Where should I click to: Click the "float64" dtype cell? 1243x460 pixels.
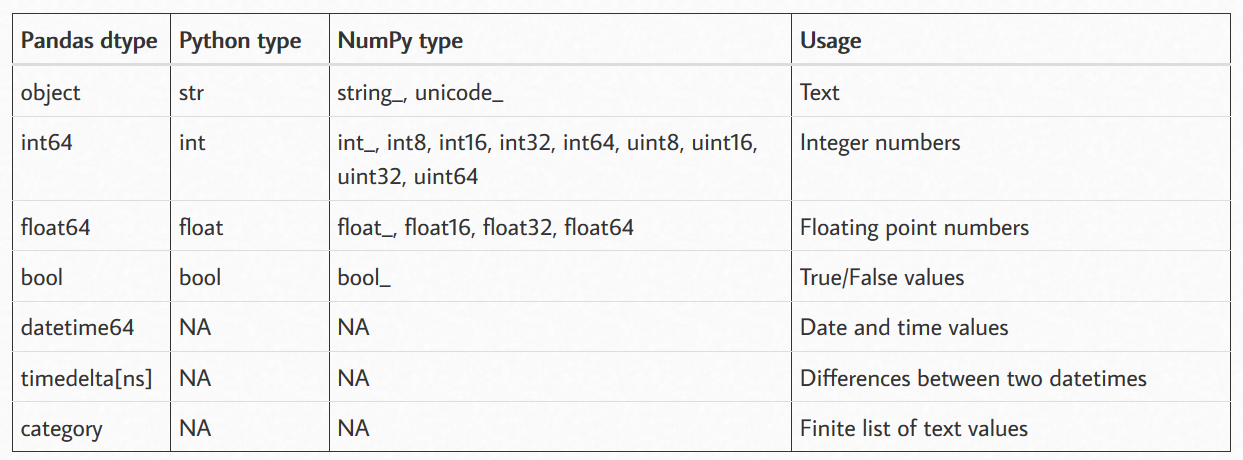pos(56,227)
